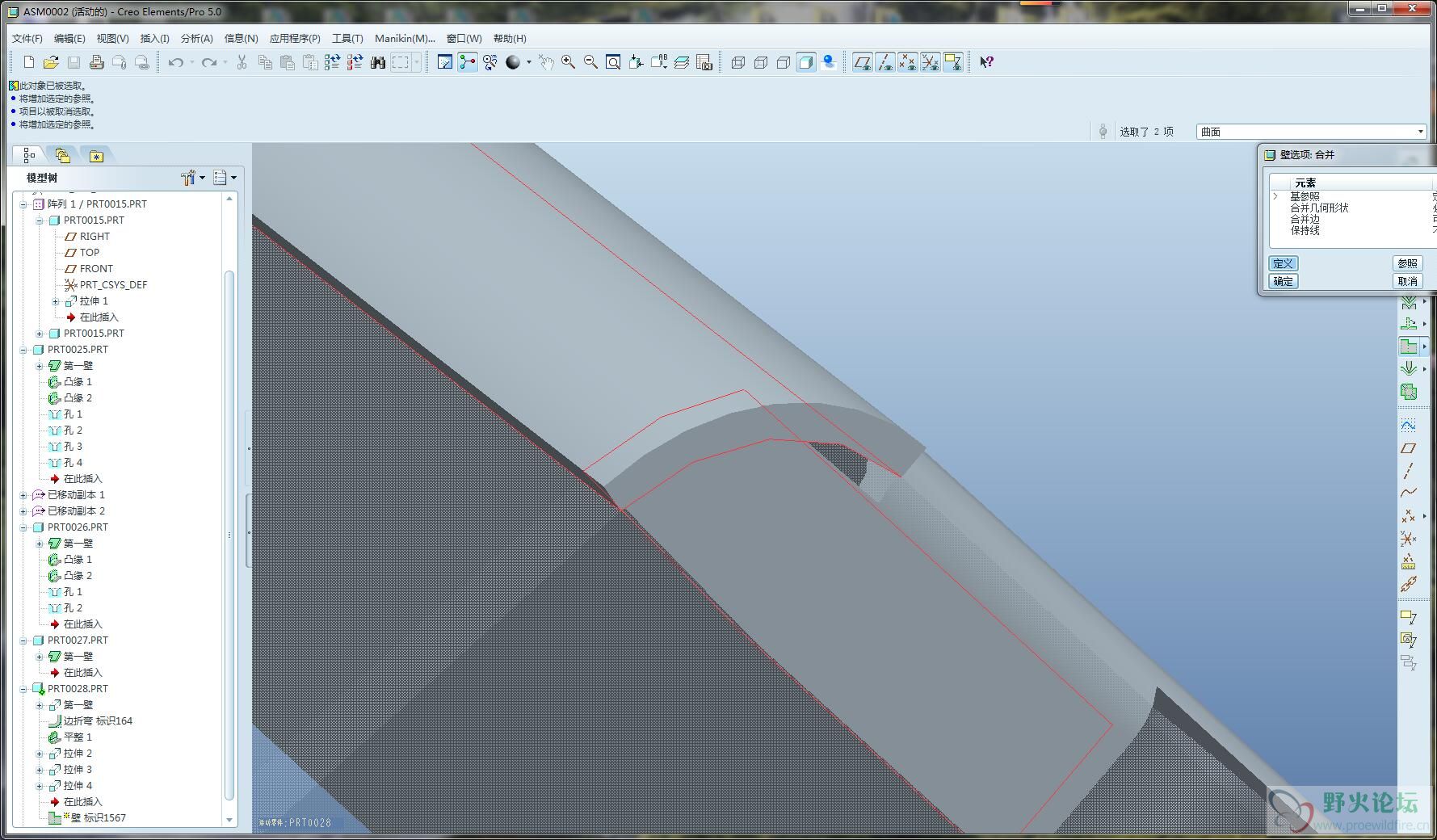Open the 插入(I) menu
The height and width of the screenshot is (840, 1437).
coord(154,38)
